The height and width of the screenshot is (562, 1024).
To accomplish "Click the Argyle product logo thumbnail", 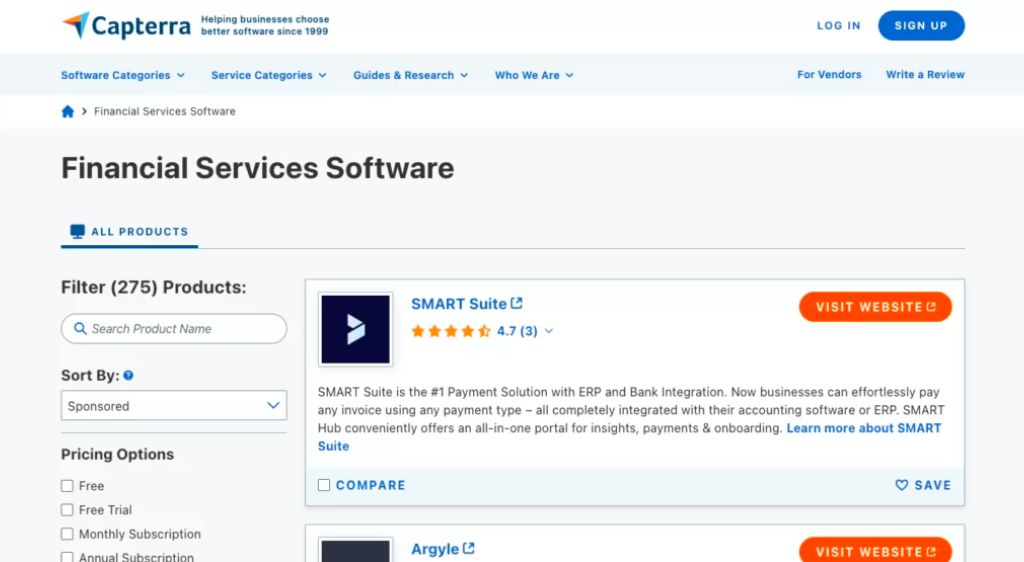I will (355, 550).
